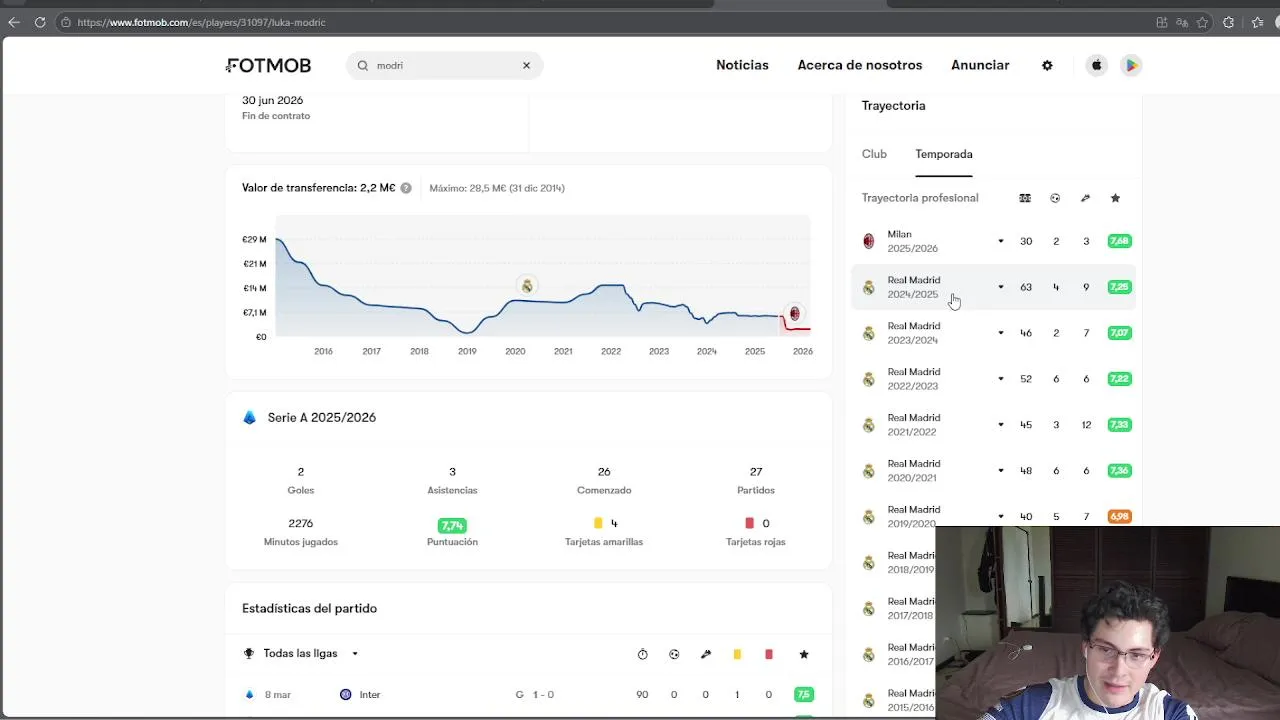
Task: Switch to the Temporada tab
Action: tap(944, 154)
